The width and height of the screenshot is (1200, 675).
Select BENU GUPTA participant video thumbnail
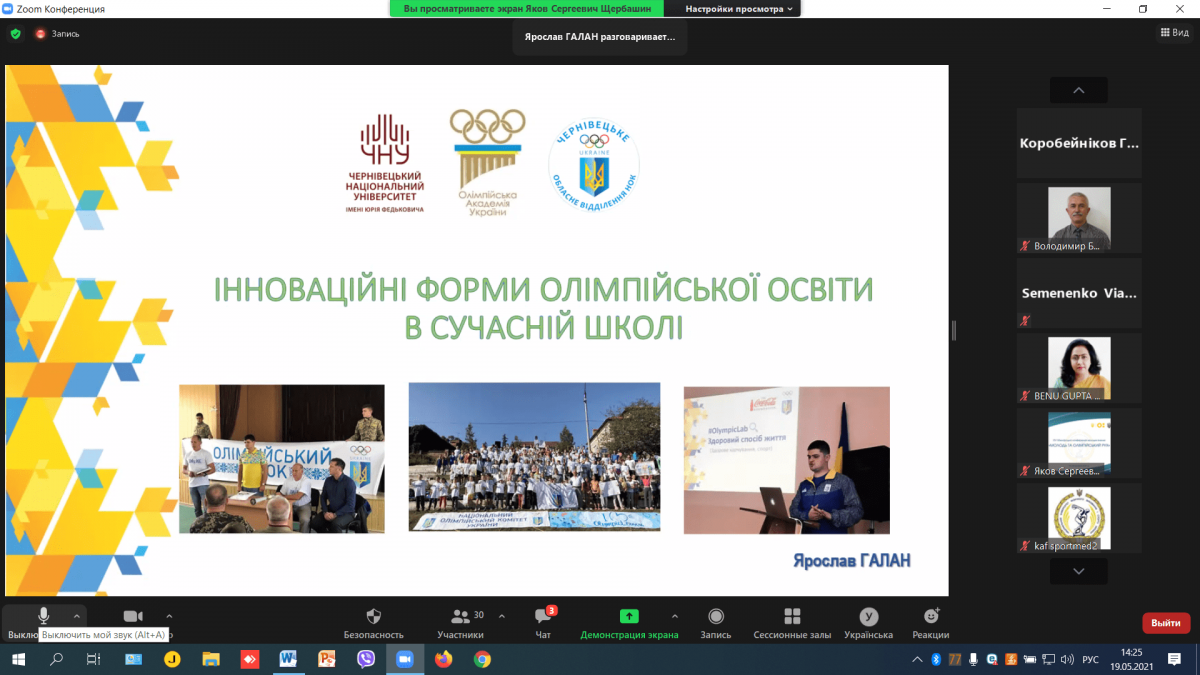point(1079,368)
